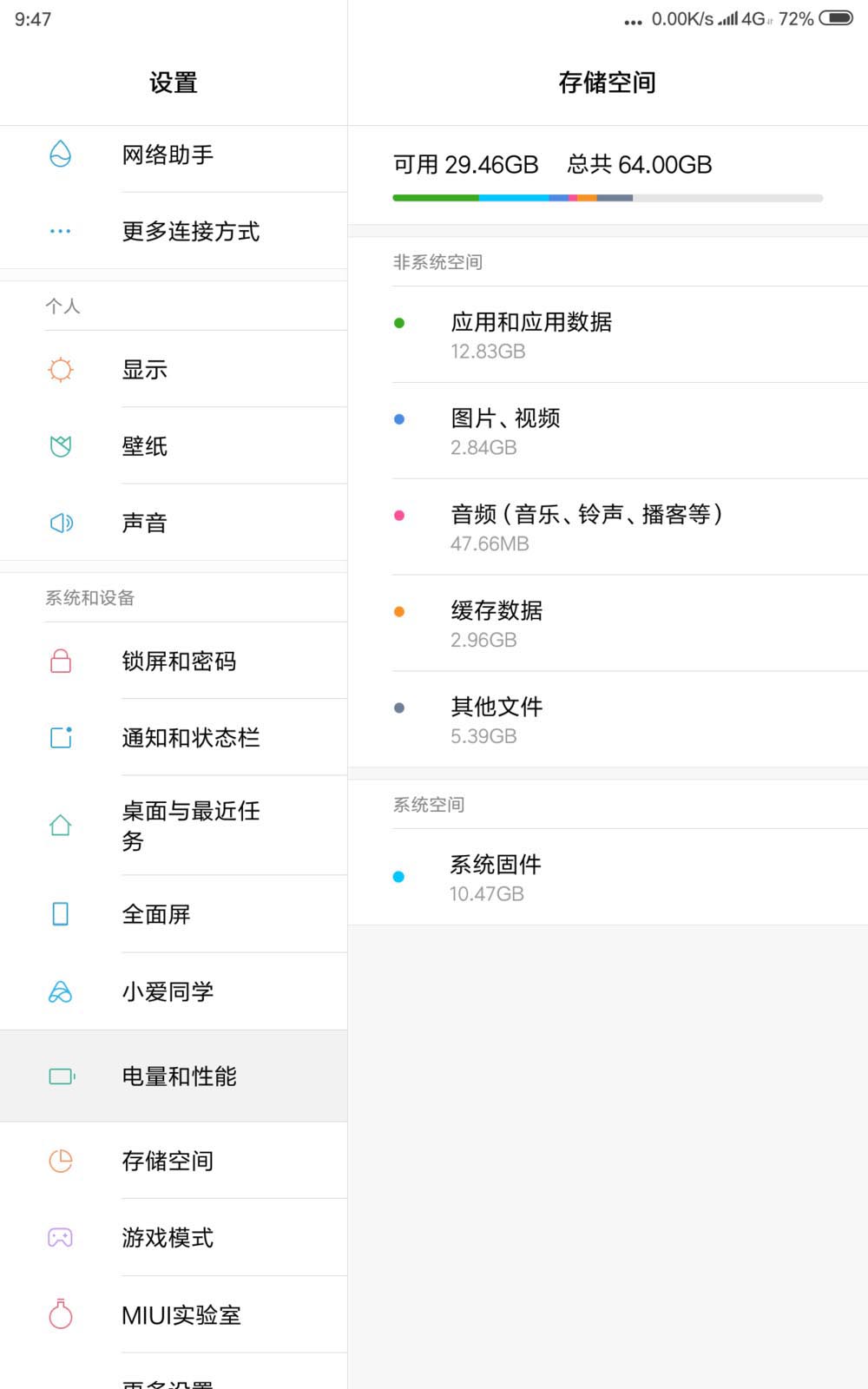868x1389 pixels.
Task: Tap the red lock icon
Action: pos(61,662)
